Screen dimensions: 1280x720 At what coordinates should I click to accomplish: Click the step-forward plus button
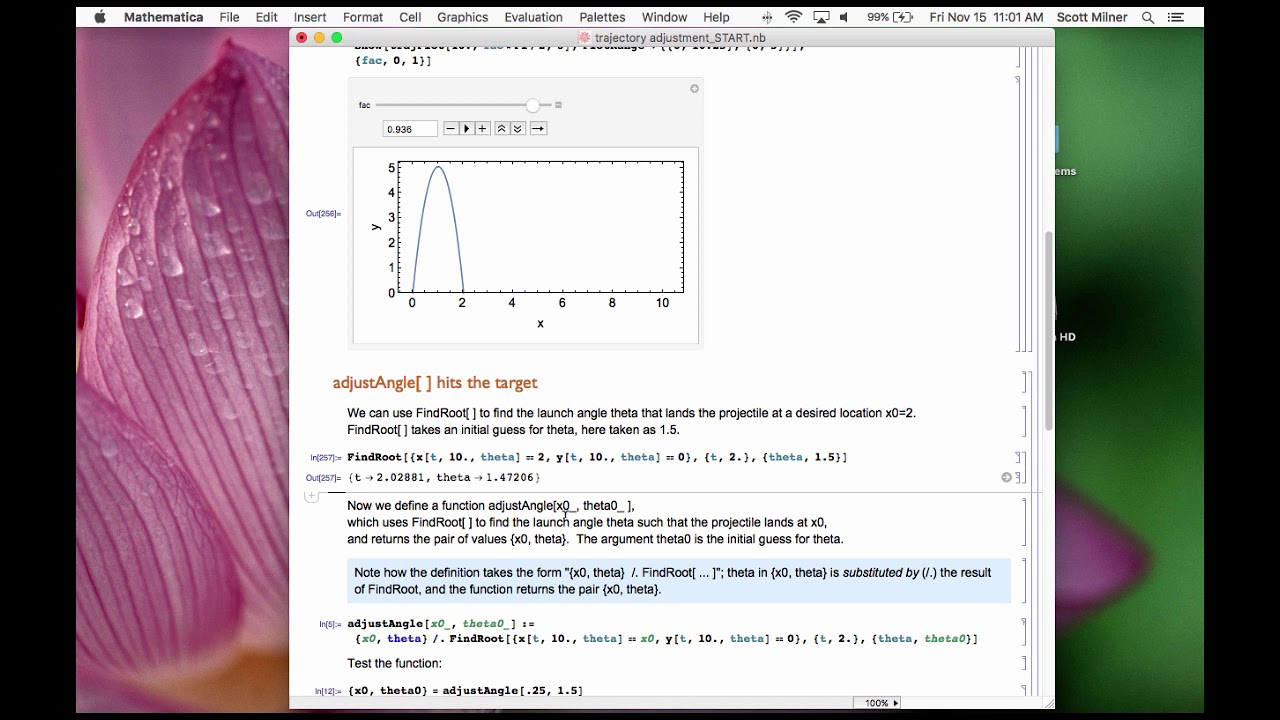(x=482, y=128)
